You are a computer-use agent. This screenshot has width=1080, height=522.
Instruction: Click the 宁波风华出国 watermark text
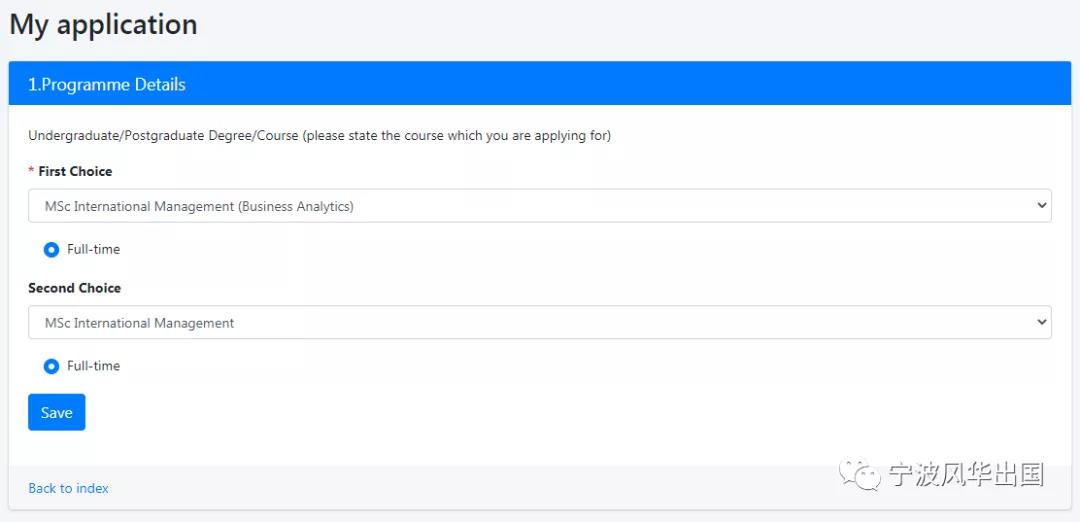[x=966, y=475]
